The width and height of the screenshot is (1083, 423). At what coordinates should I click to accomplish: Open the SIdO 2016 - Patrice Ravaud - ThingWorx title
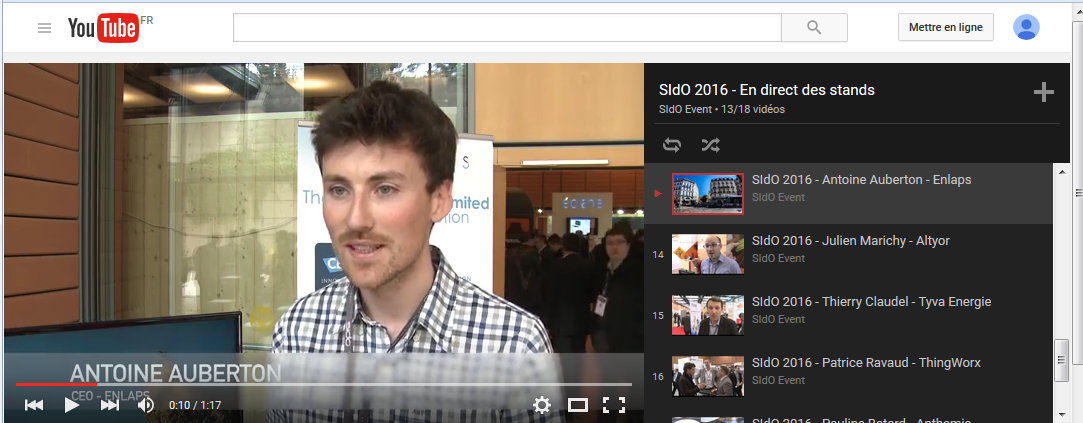866,362
